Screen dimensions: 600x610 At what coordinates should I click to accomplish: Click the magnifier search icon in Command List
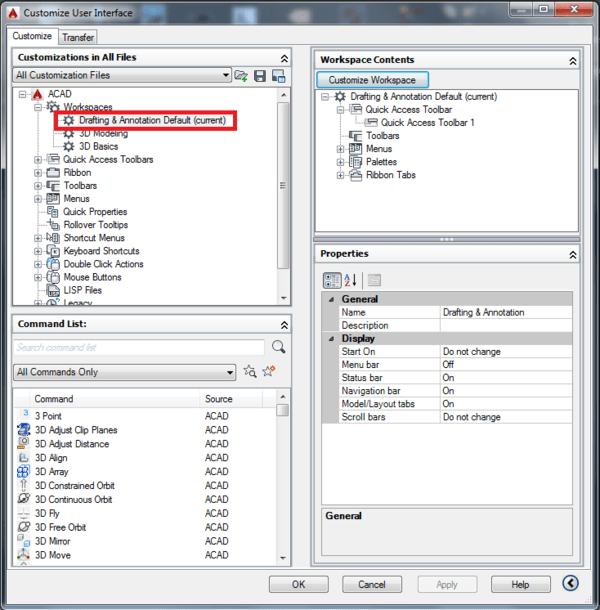click(278, 347)
